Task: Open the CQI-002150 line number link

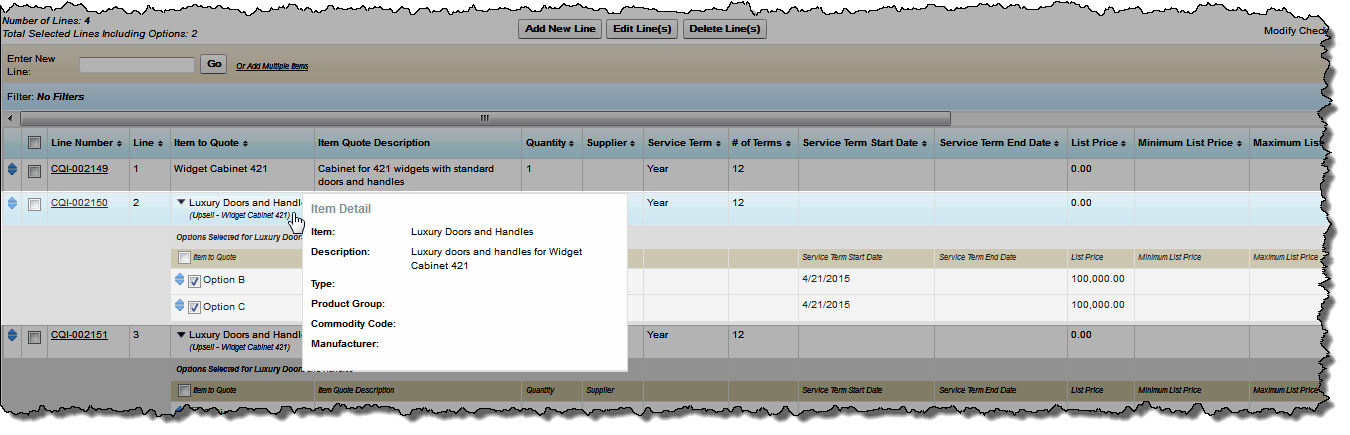Action: tap(79, 203)
